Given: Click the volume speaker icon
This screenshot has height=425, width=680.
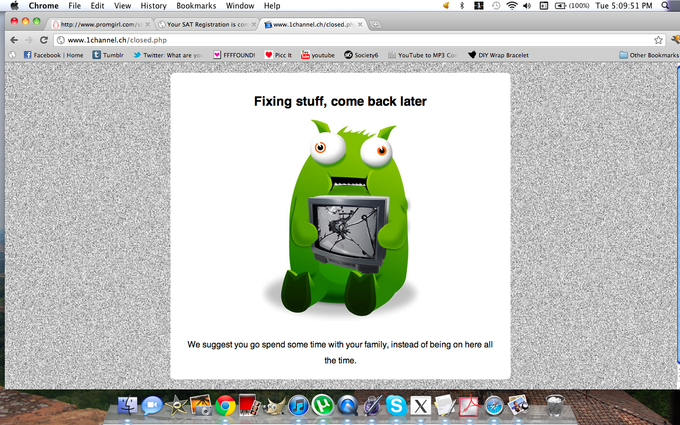Looking at the screenshot, I should pos(527,6).
